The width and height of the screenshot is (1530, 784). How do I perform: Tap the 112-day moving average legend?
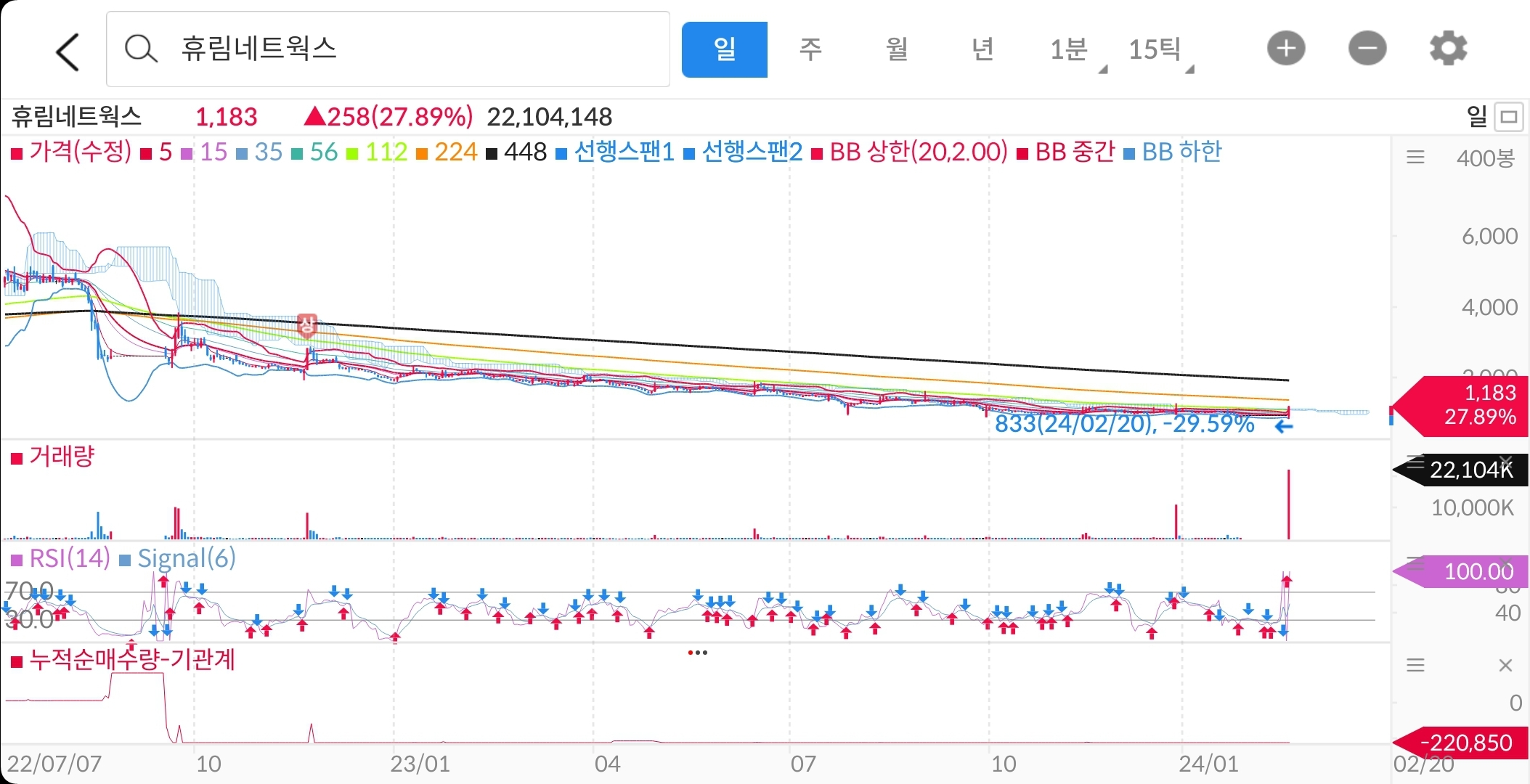[x=376, y=152]
